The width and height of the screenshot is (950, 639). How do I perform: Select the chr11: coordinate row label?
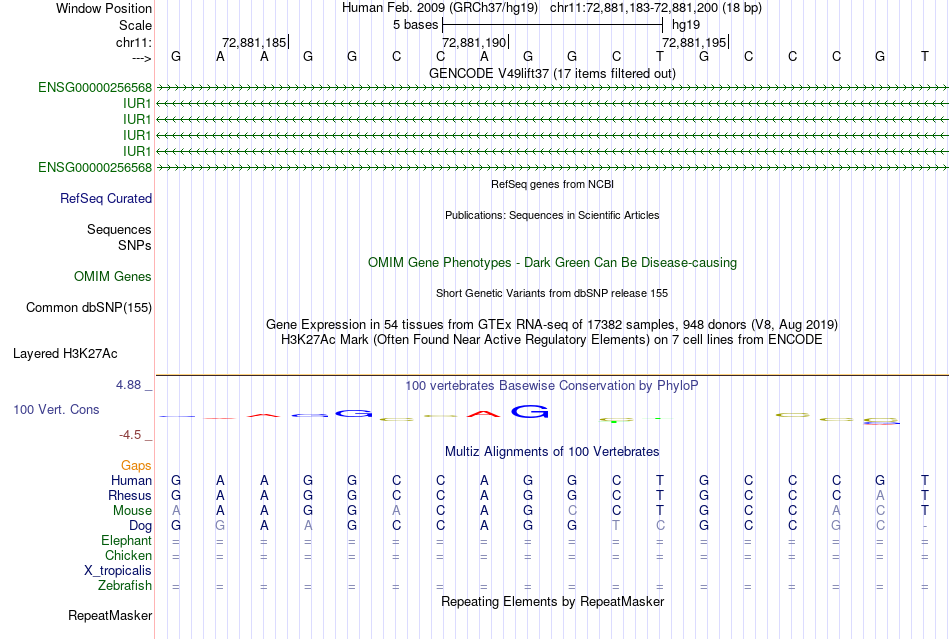(133, 42)
